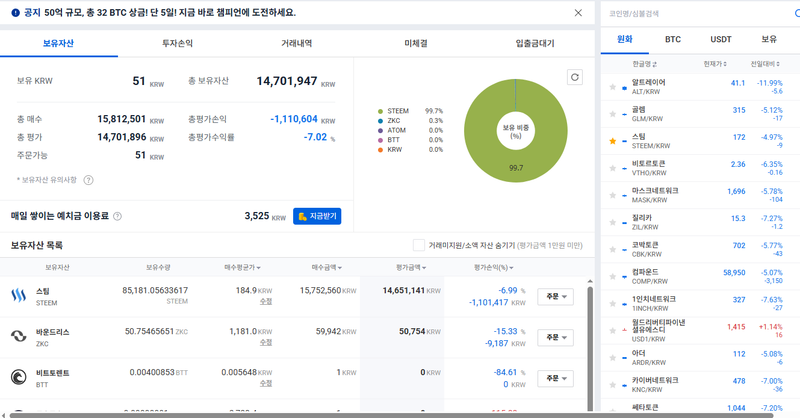The image size is (800, 418).
Task: Click the help icon next to 보유자산 유의사항
Action: (x=88, y=180)
